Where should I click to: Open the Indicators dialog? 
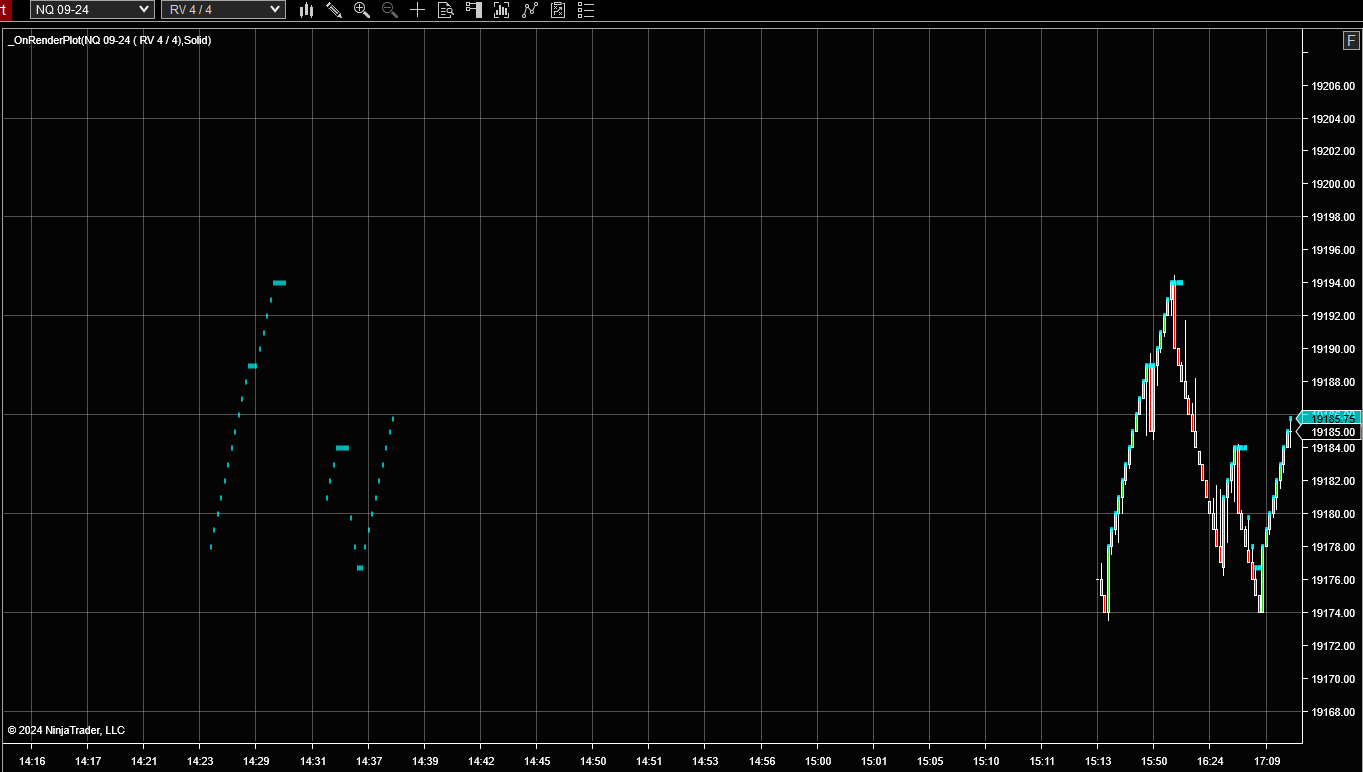click(x=502, y=10)
